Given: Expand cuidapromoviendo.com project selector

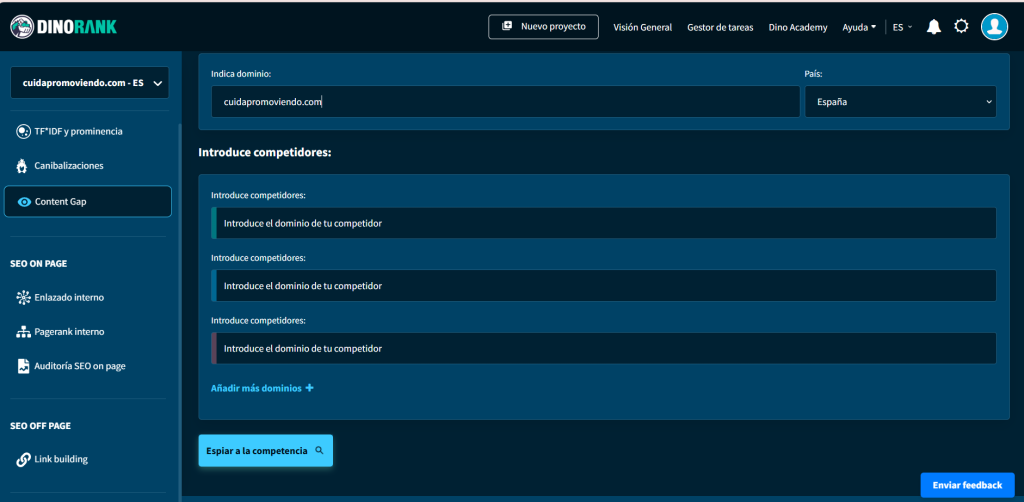Looking at the screenshot, I should [89, 83].
